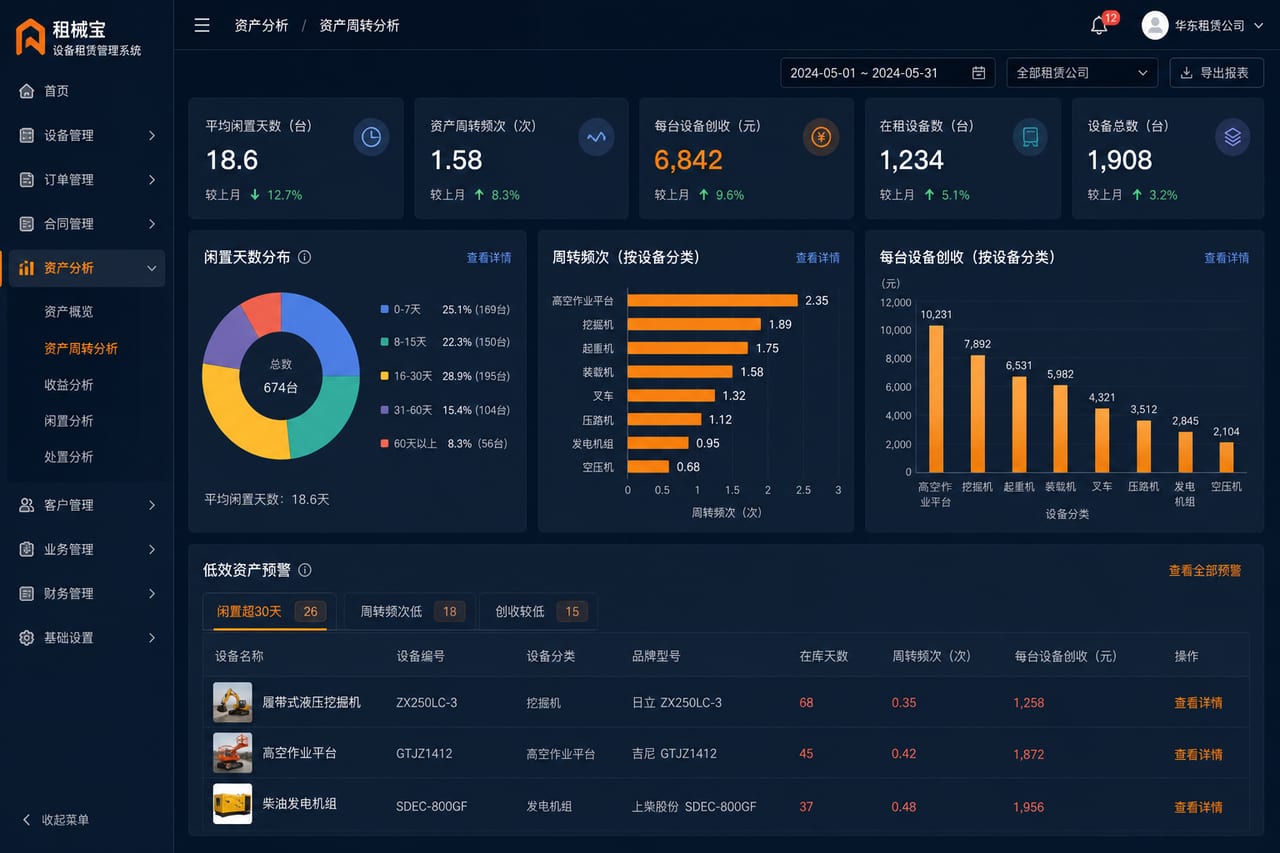Open 查看全部预警 link
This screenshot has width=1280, height=853.
click(x=1205, y=570)
